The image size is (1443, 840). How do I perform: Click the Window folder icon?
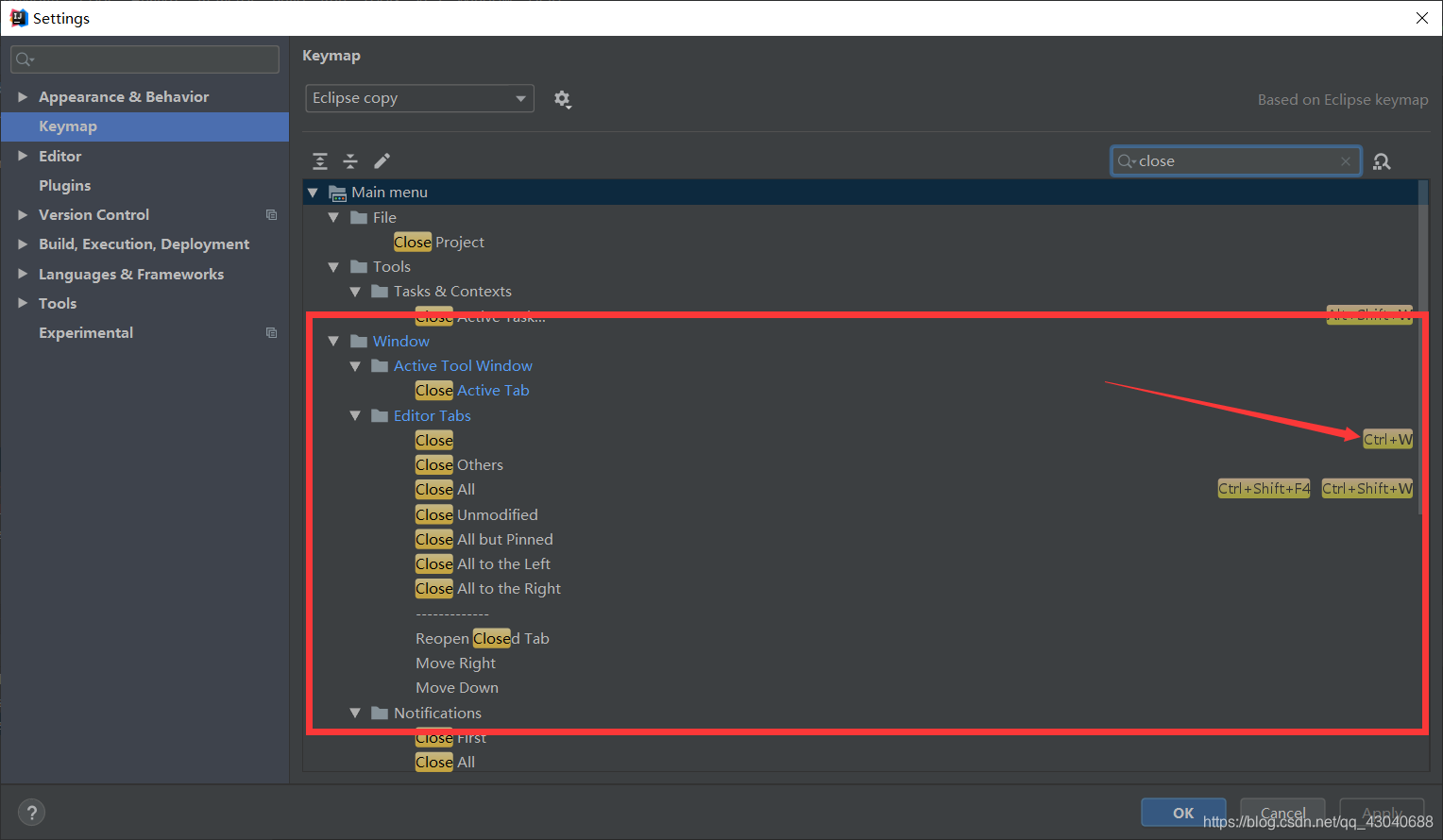point(359,342)
